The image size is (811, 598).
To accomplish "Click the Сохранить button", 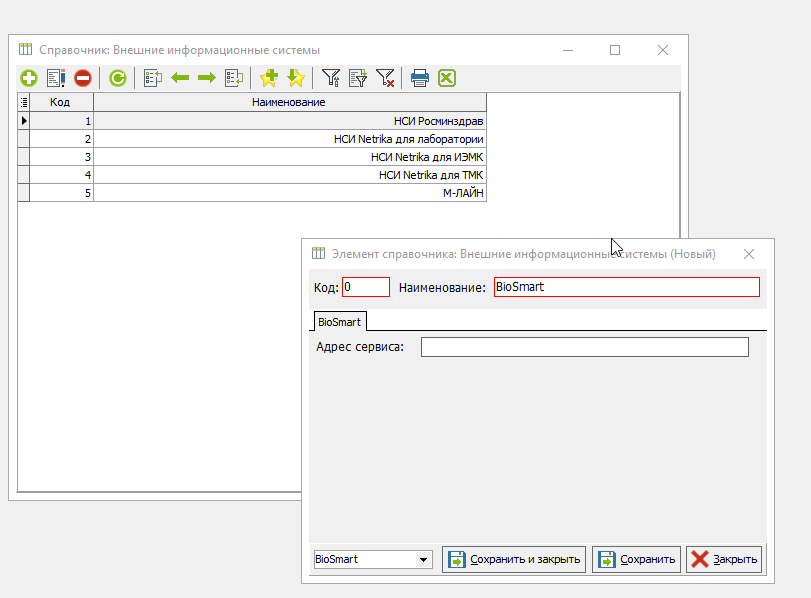I will 636,559.
